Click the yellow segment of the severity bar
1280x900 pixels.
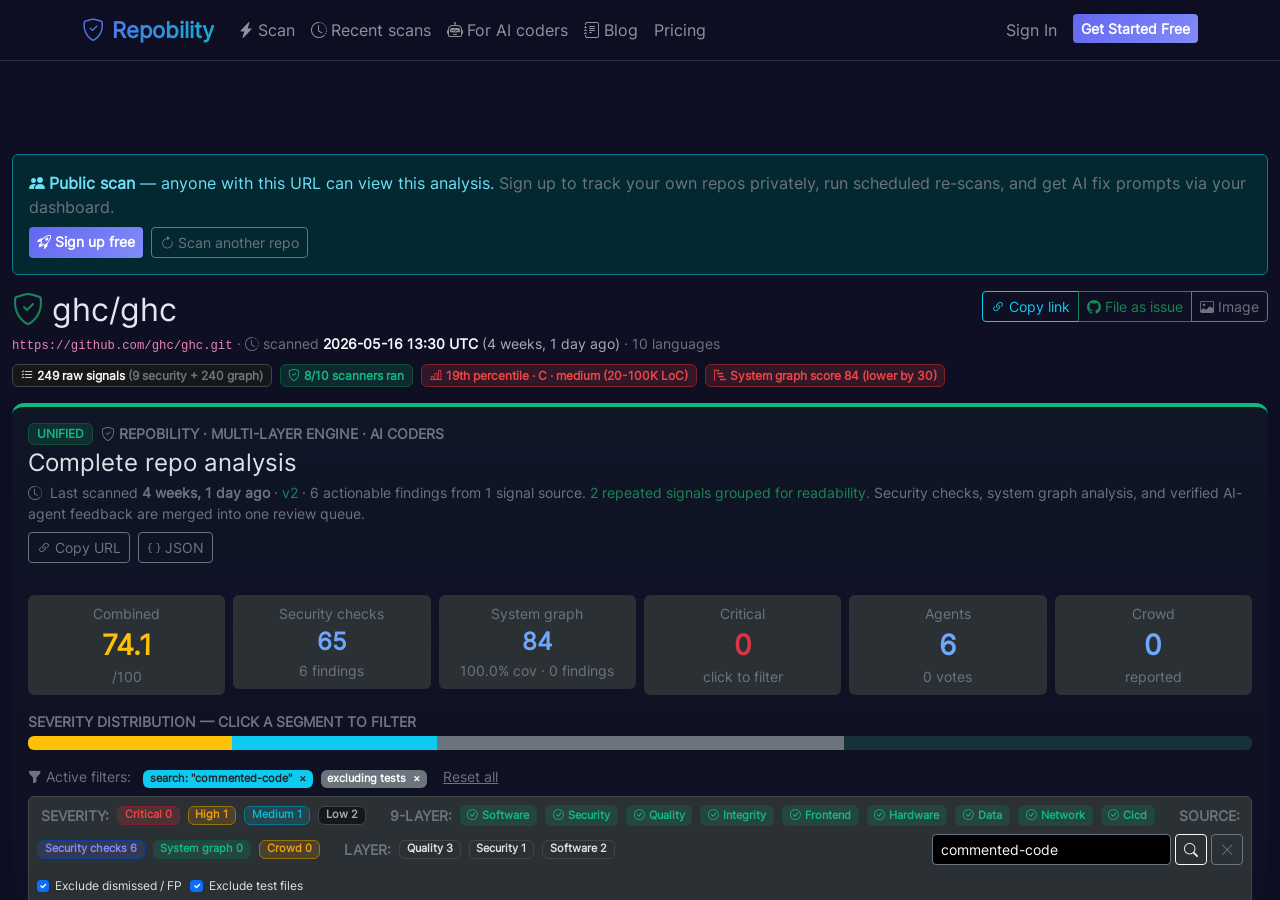[x=130, y=743]
